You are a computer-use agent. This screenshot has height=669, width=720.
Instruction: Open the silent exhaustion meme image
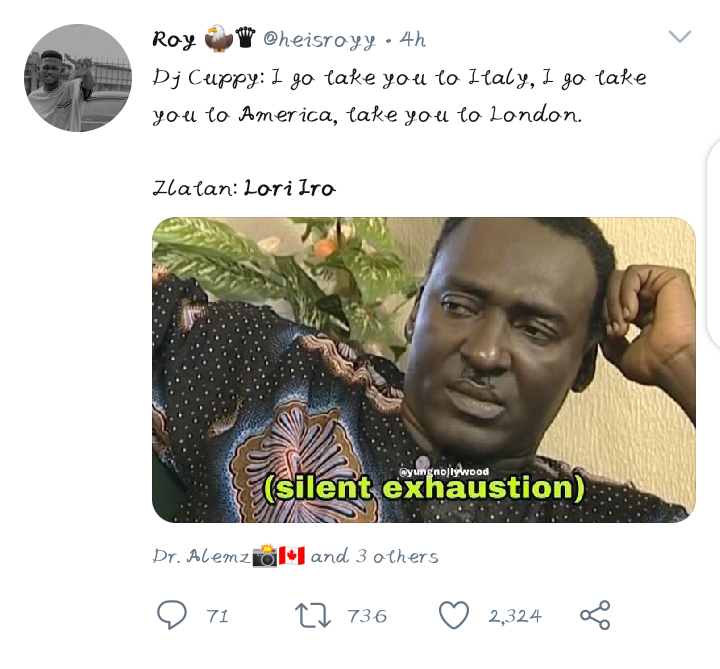[424, 370]
